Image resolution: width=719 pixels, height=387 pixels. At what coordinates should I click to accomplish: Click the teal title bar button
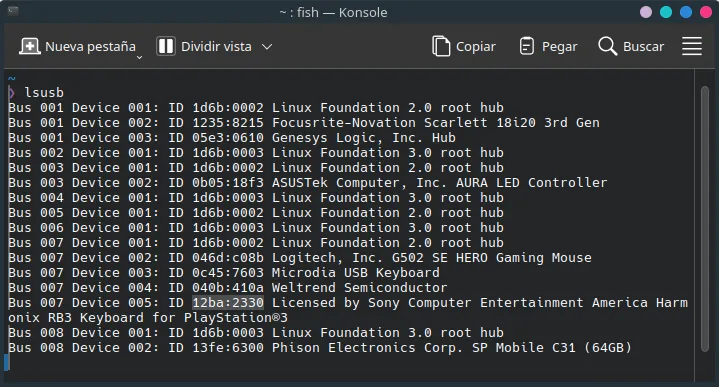pyautogui.click(x=666, y=12)
